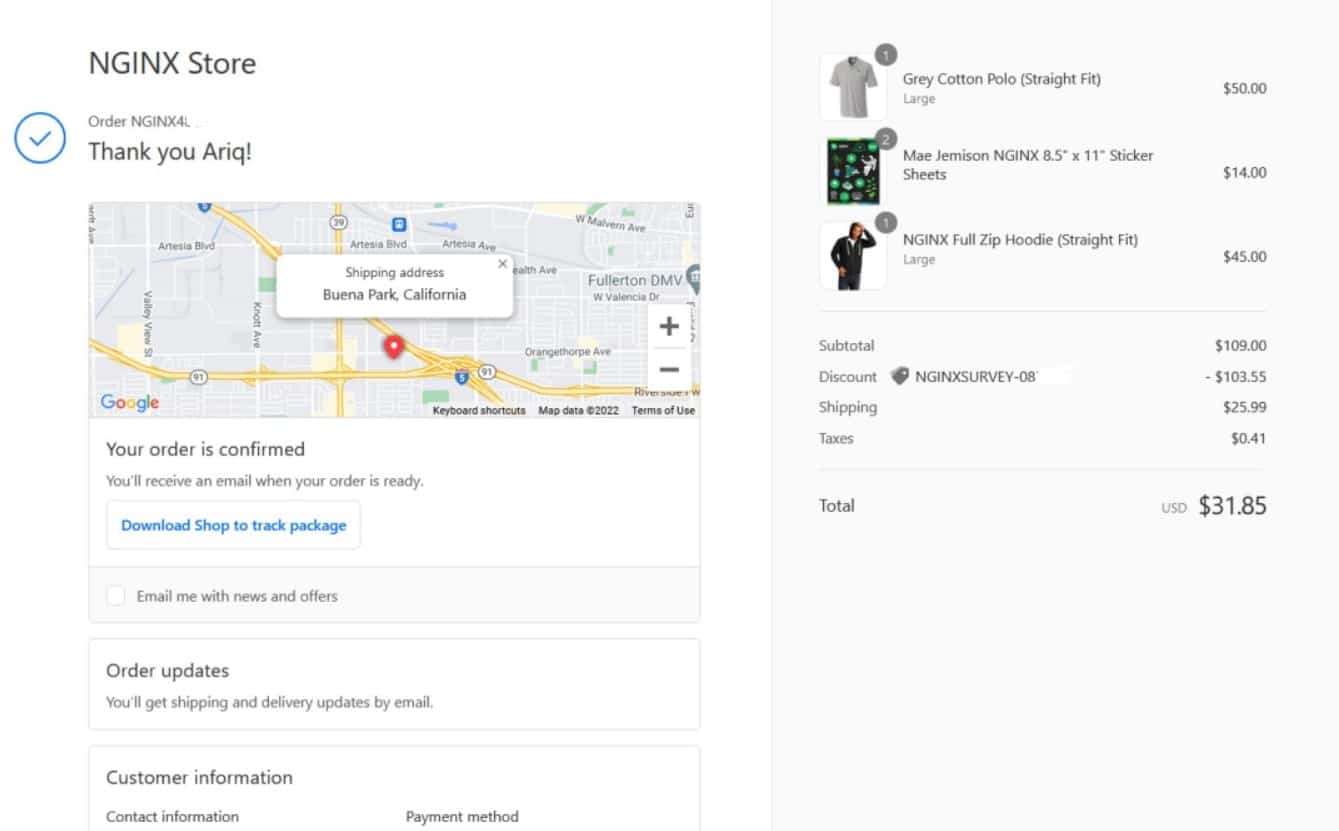1339x831 pixels.
Task: Enable Email me with news and offers
Action: [x=116, y=596]
